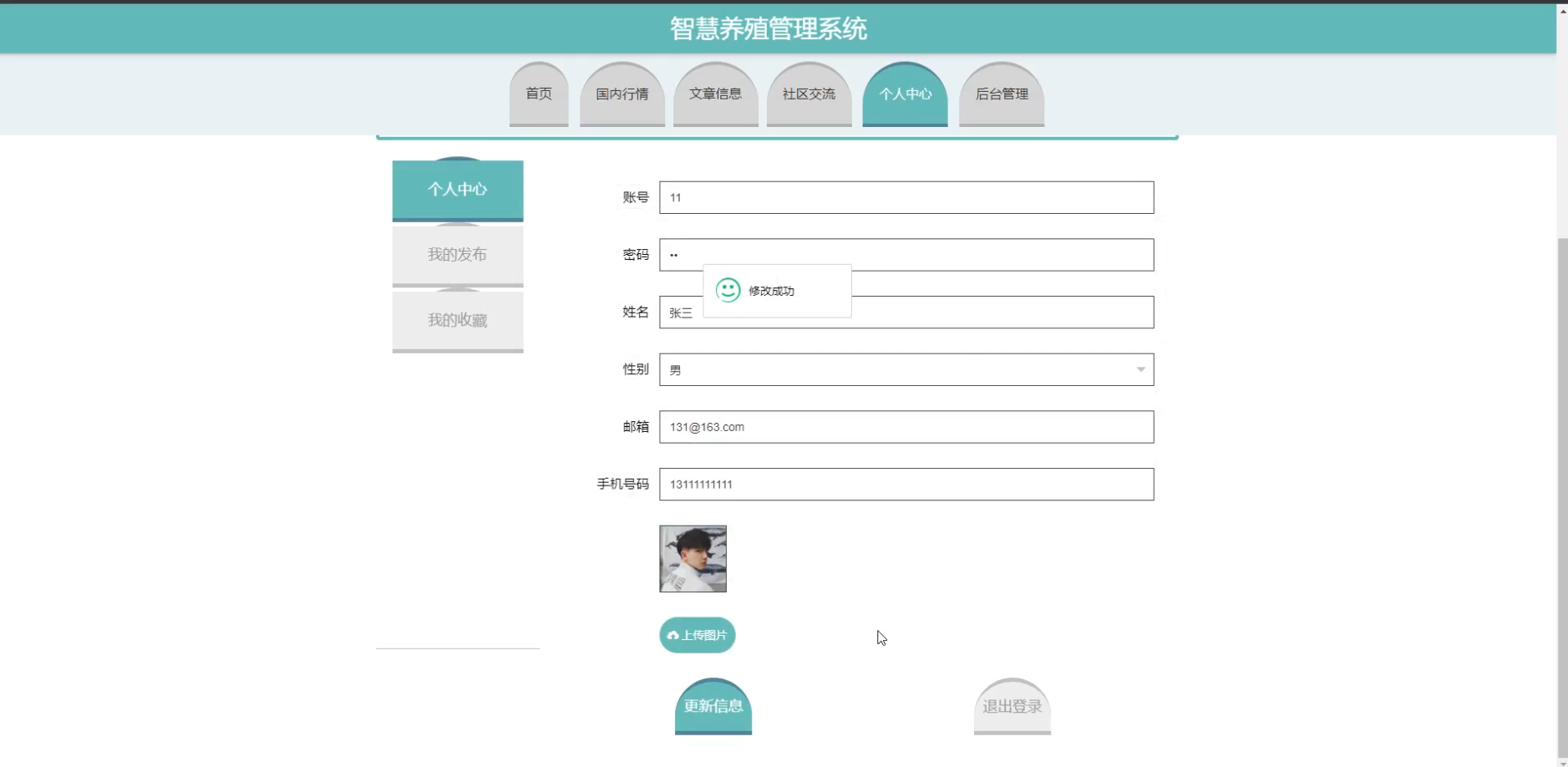This screenshot has width=1568, height=767.
Task: Open 我的发布 in the sidebar
Action: (x=458, y=255)
